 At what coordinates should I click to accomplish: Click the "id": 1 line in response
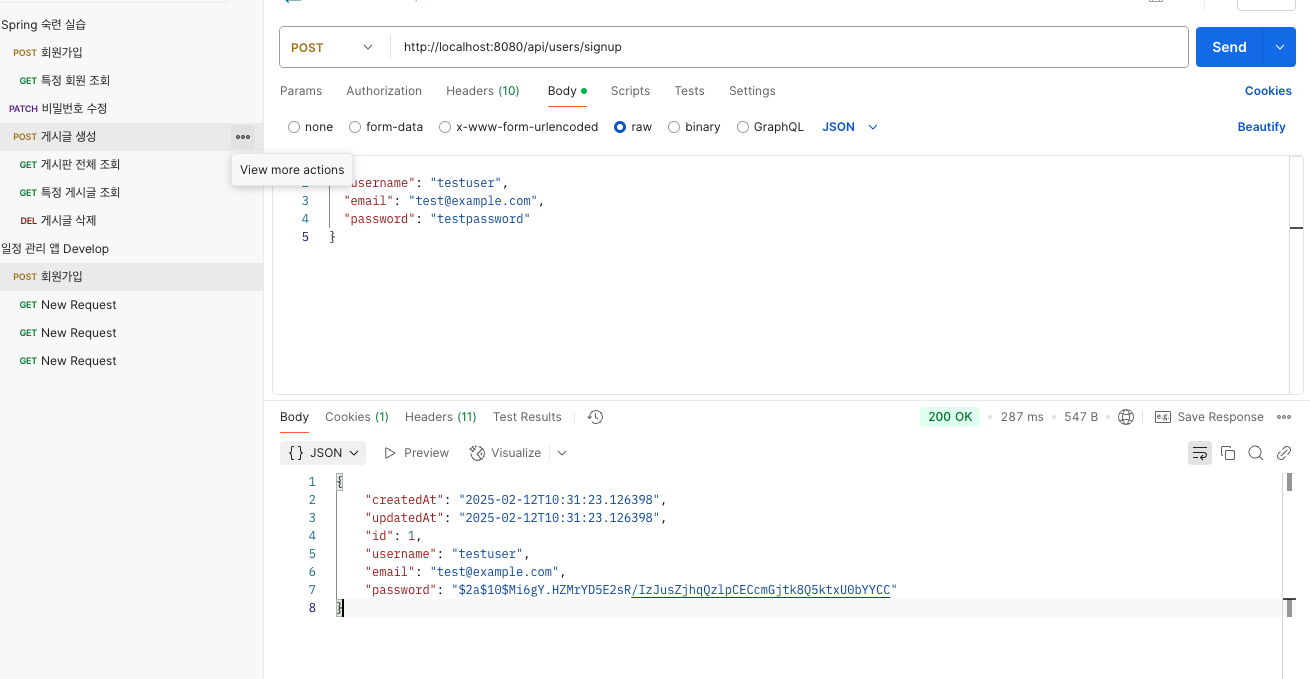click(x=393, y=536)
